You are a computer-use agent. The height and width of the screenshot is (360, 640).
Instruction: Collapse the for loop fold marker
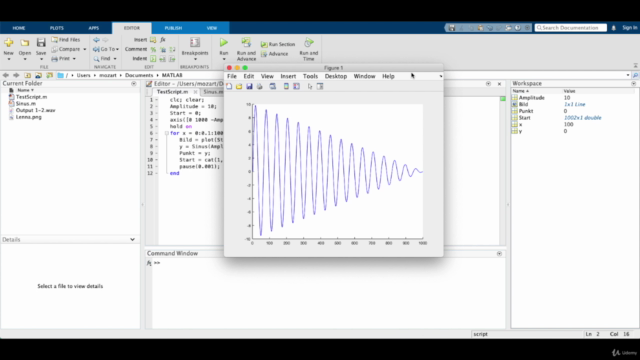click(x=167, y=133)
